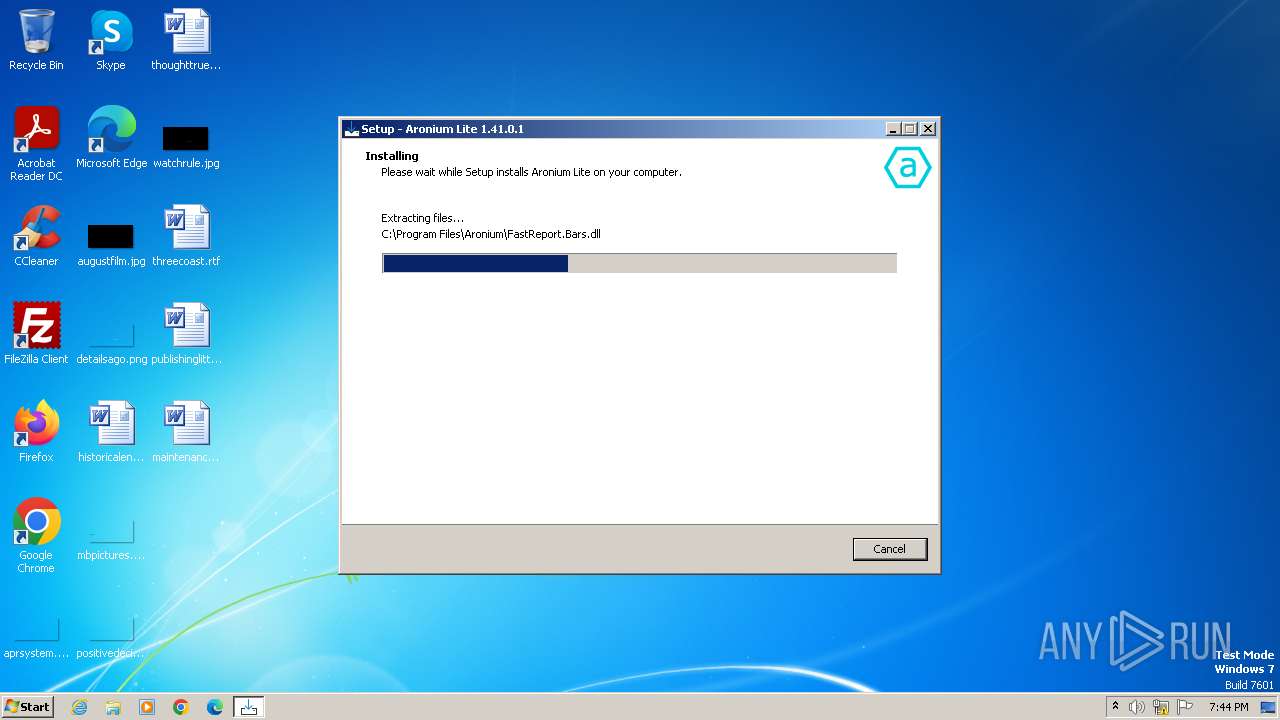Viewport: 1280px width, 720px height.
Task: Click the FastReport.Bars.dll file path text
Action: [490, 234]
